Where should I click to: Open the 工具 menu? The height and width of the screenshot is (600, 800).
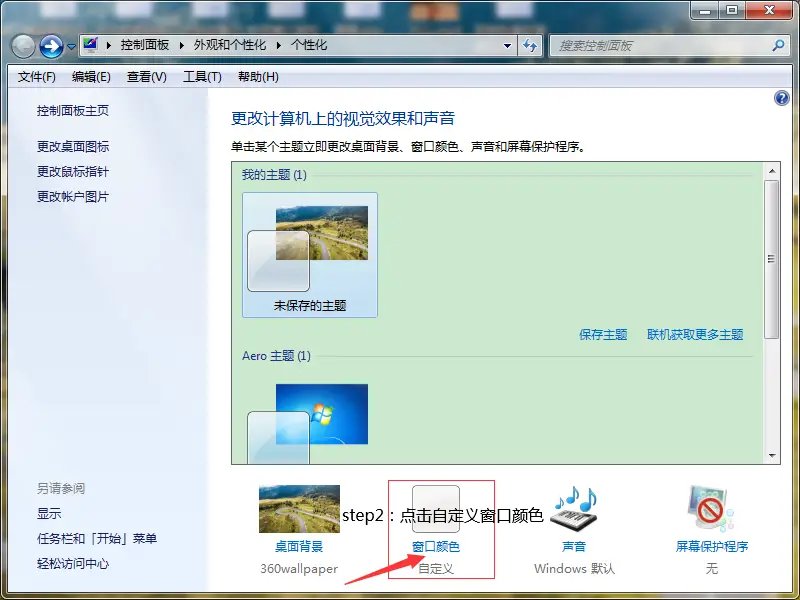[x=203, y=76]
